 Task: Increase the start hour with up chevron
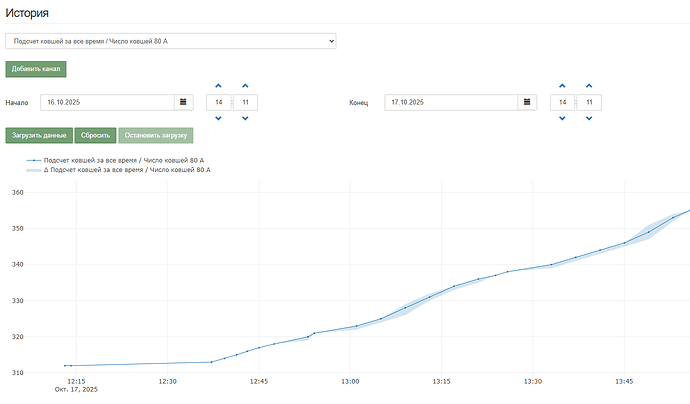pyautogui.click(x=218, y=86)
